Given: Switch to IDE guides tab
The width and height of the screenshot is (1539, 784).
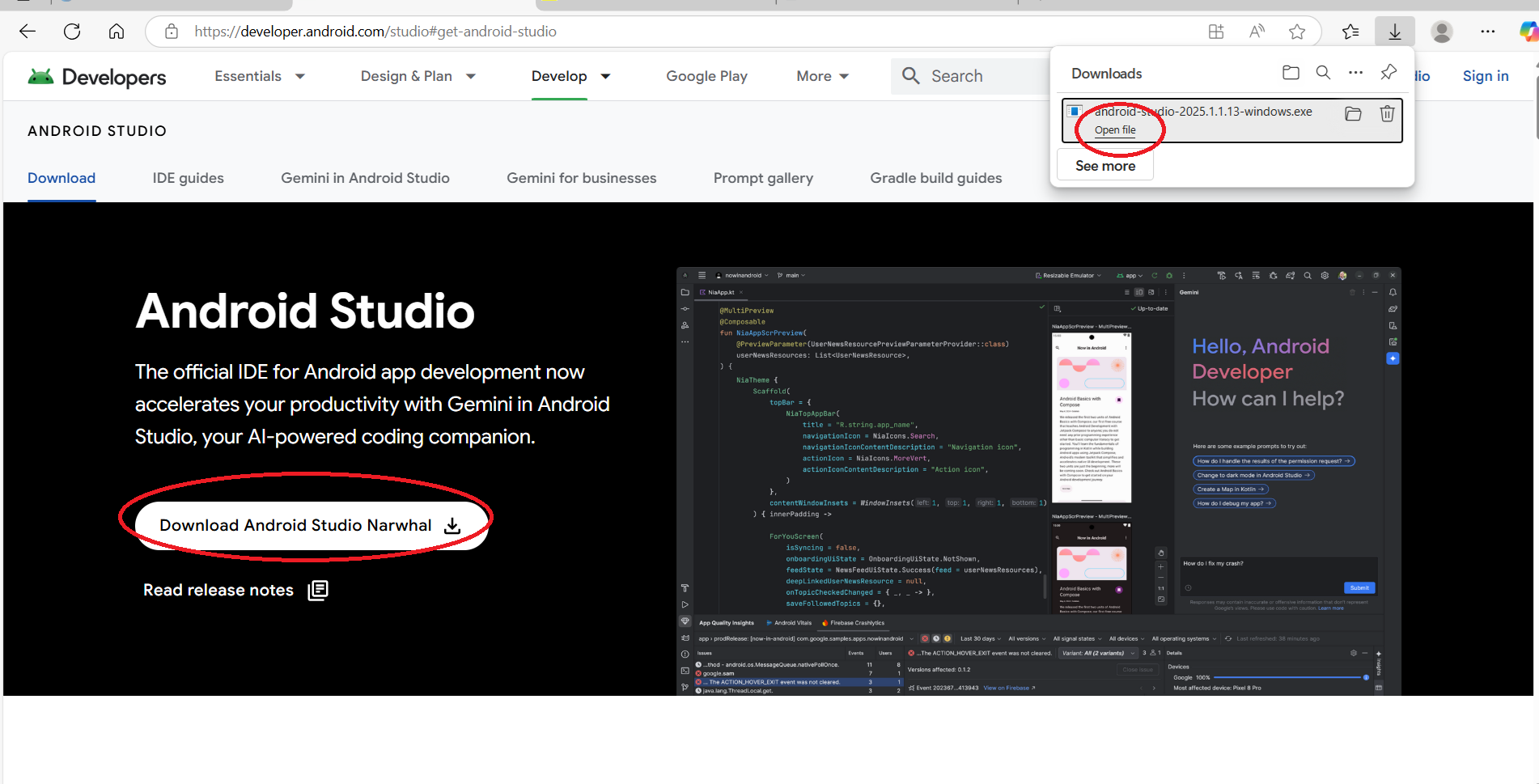Looking at the screenshot, I should coord(188,178).
